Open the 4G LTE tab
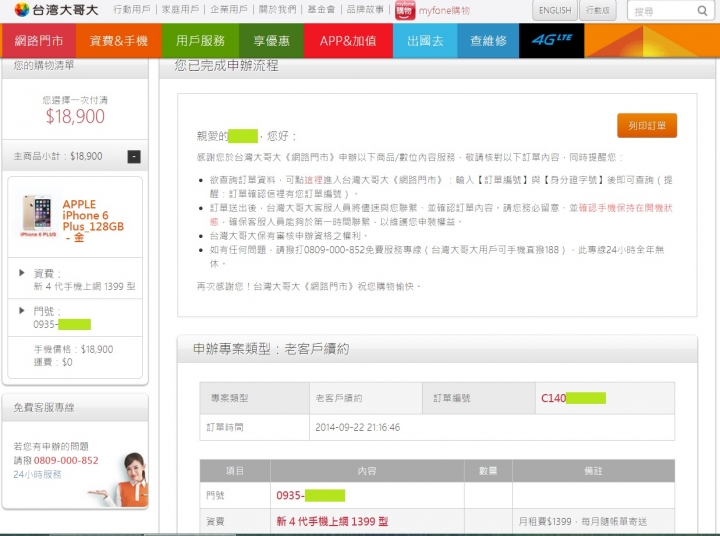 click(551, 41)
